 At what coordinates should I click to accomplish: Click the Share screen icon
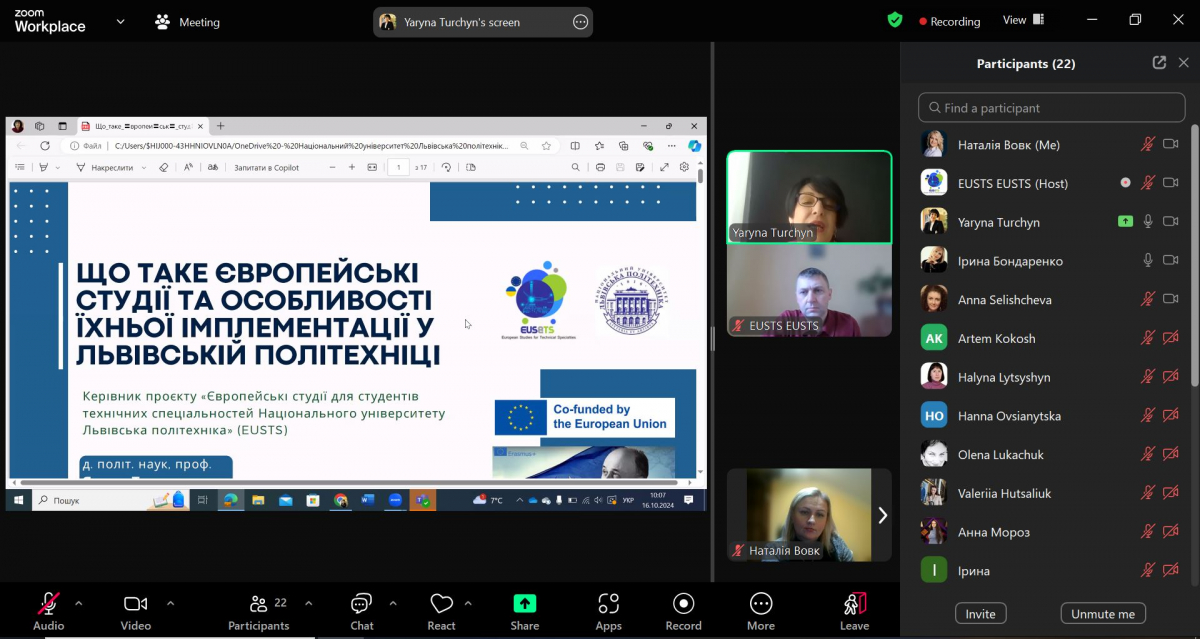tap(524, 604)
